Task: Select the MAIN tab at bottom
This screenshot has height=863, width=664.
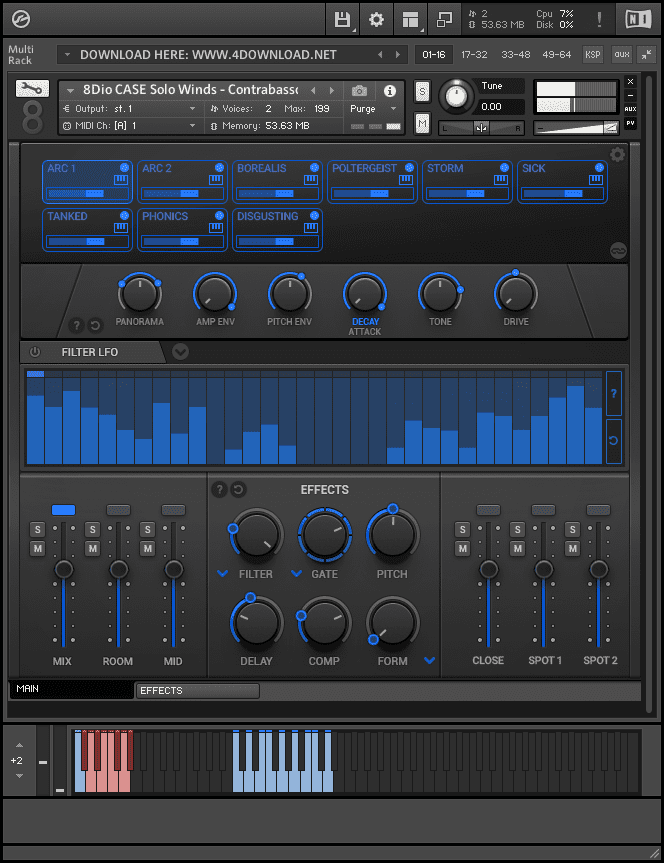Action: click(x=72, y=689)
